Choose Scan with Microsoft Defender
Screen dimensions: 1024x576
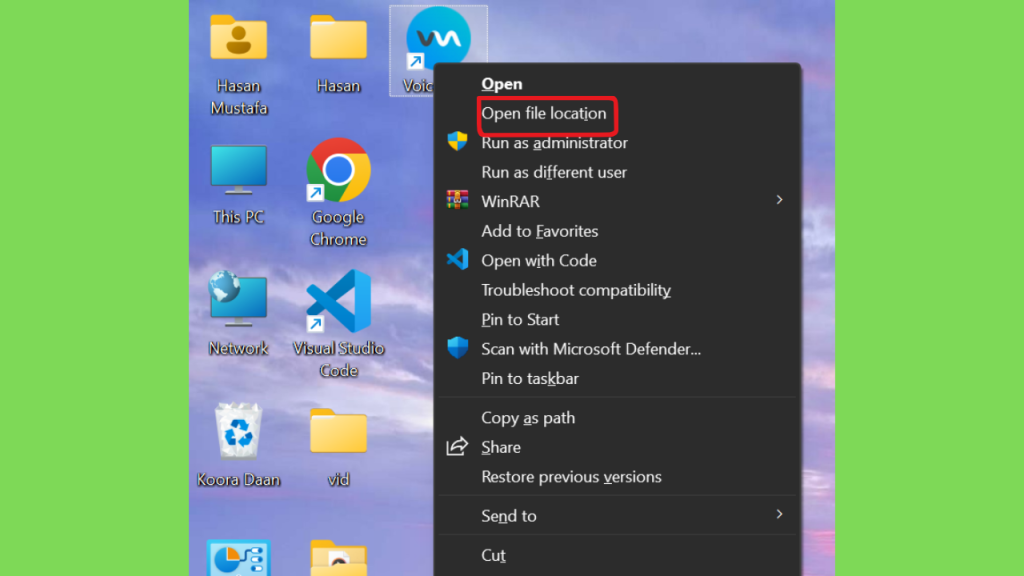tap(591, 349)
